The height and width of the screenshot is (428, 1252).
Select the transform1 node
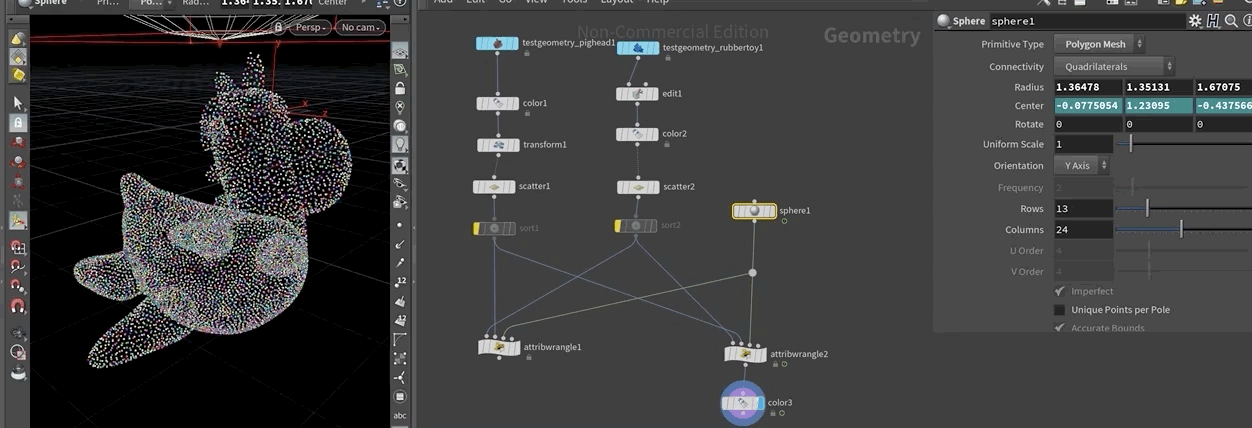coord(497,145)
